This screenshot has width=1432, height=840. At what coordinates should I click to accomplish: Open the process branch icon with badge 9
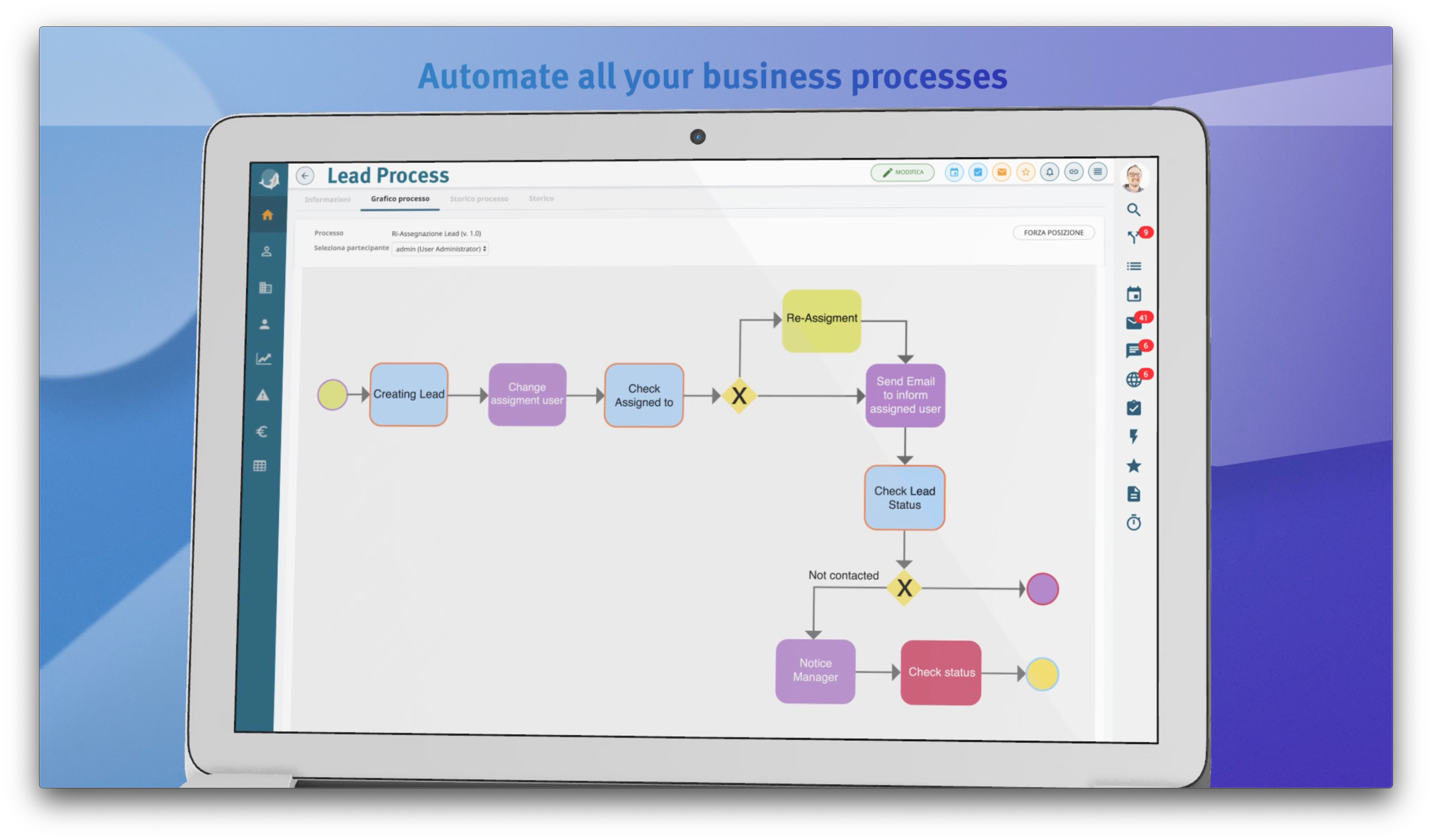pos(1134,237)
